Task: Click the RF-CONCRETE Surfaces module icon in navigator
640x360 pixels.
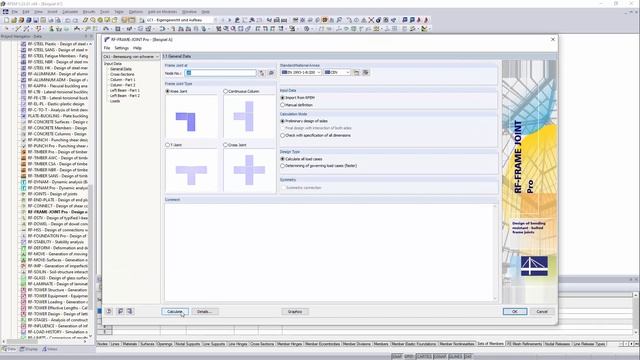Action: click(24, 122)
